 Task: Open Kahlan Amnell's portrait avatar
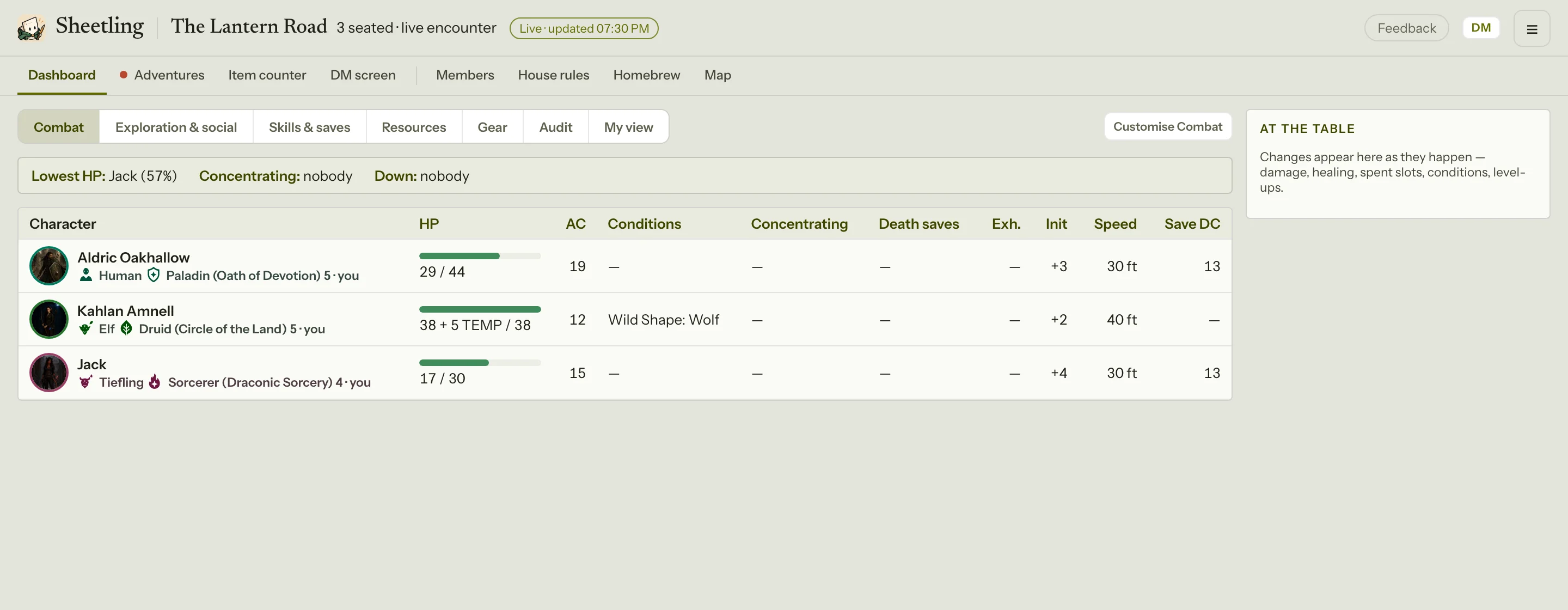click(48, 319)
